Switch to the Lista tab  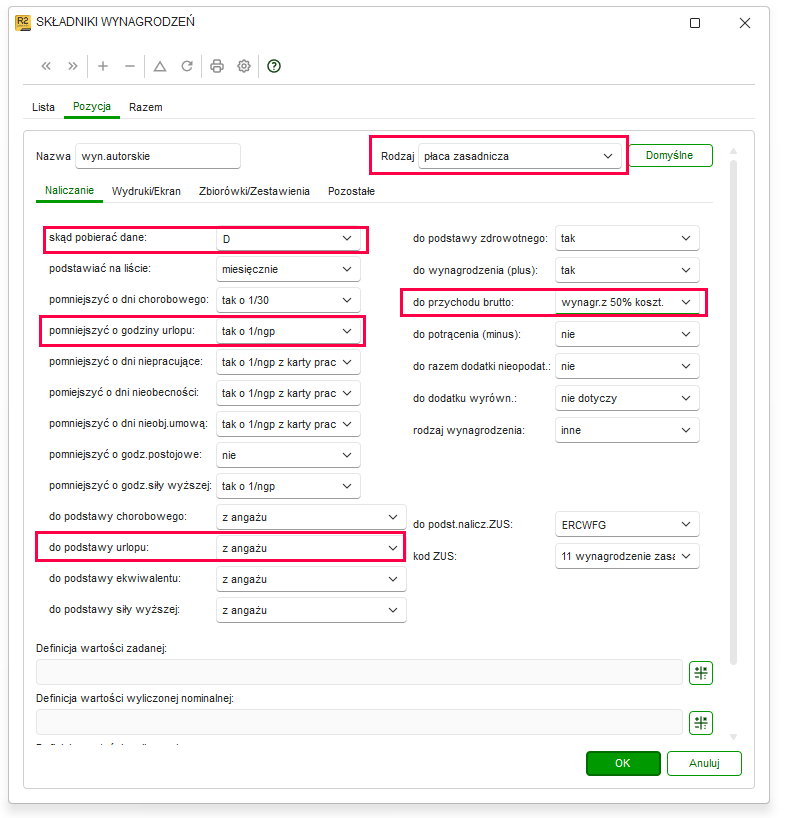pos(43,107)
